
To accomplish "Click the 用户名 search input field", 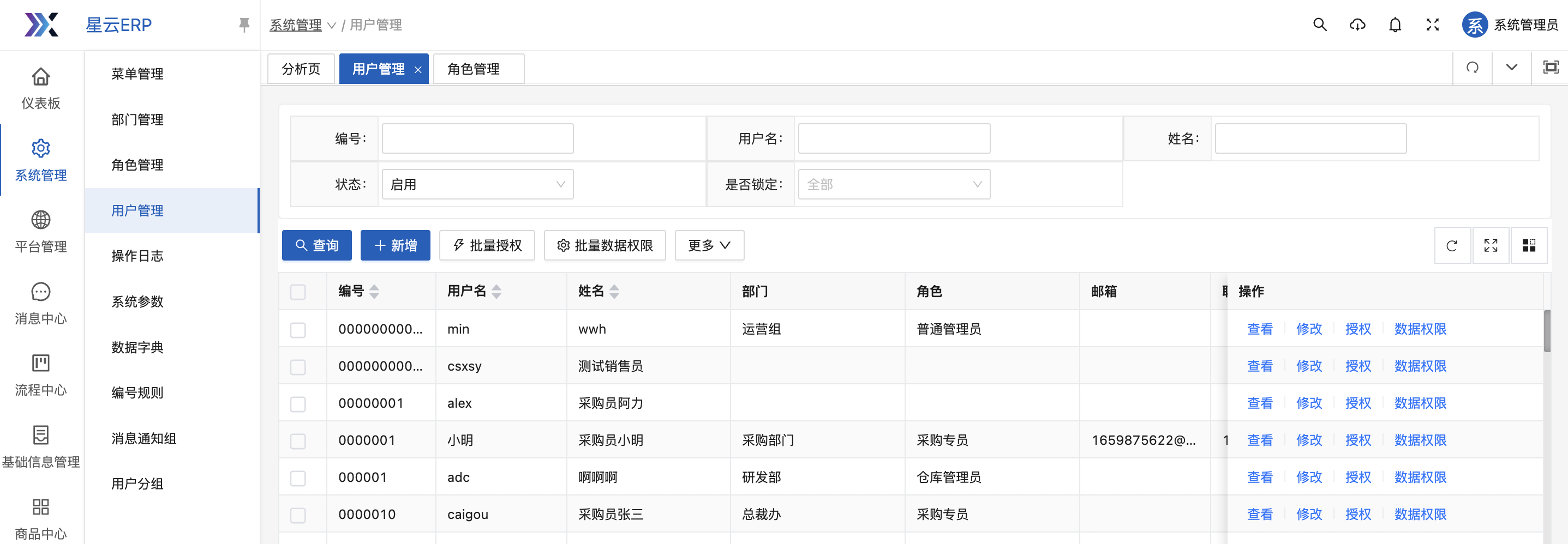I will pyautogui.click(x=894, y=139).
